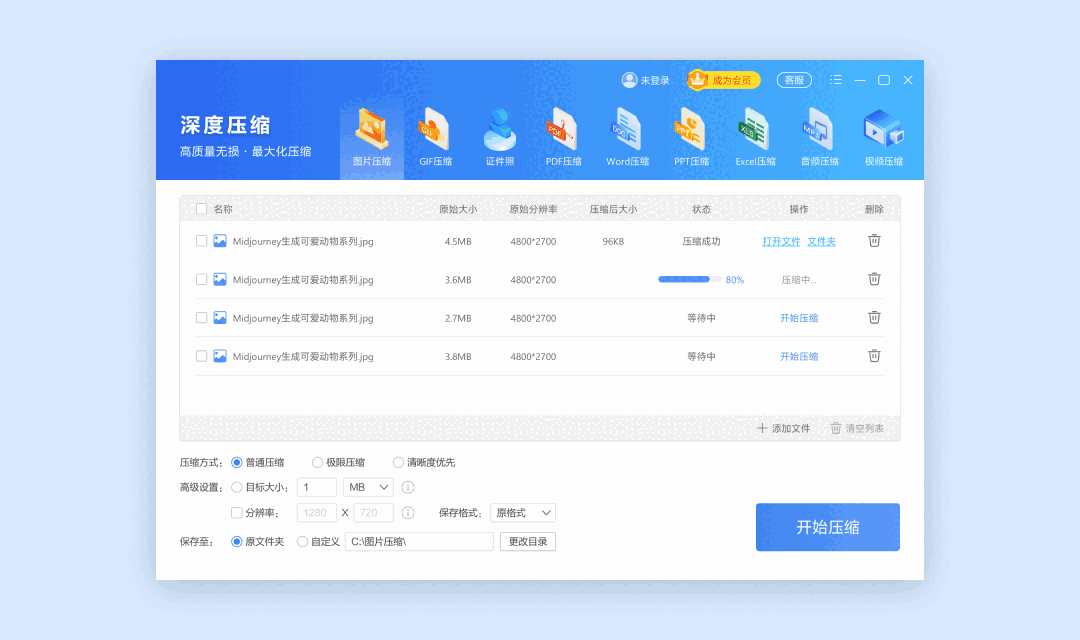Choose the PPT压缩 tool
The image size is (1080, 640).
pyautogui.click(x=691, y=135)
